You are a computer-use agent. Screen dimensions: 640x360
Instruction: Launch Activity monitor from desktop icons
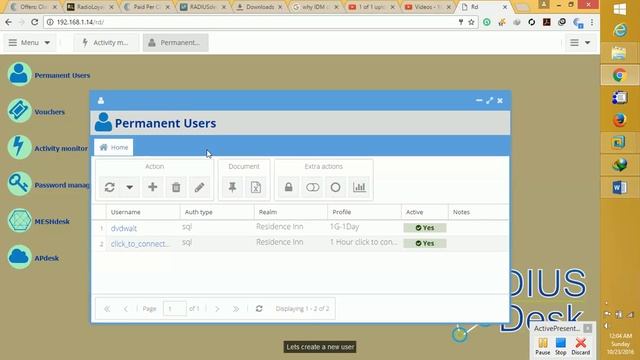pos(47,148)
